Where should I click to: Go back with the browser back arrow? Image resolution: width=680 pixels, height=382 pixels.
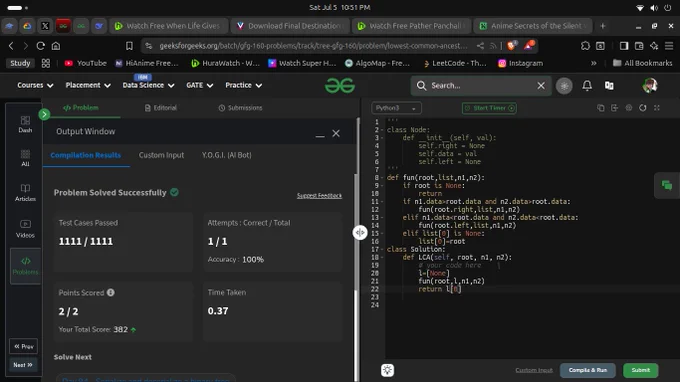point(11,46)
